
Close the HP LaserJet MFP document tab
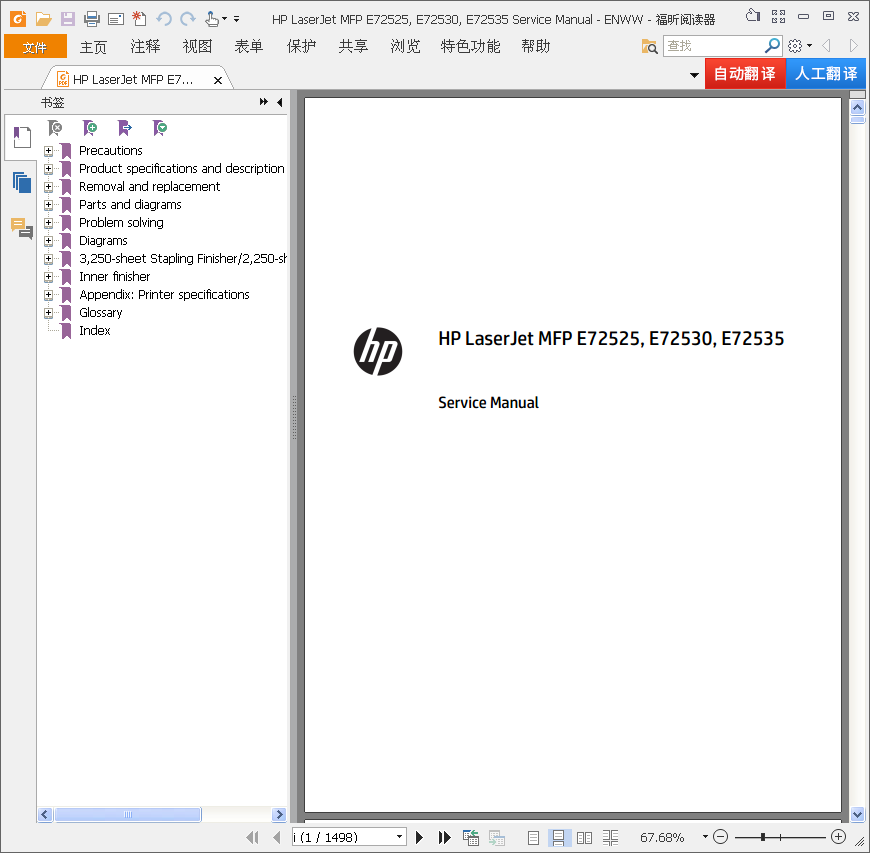pos(218,80)
